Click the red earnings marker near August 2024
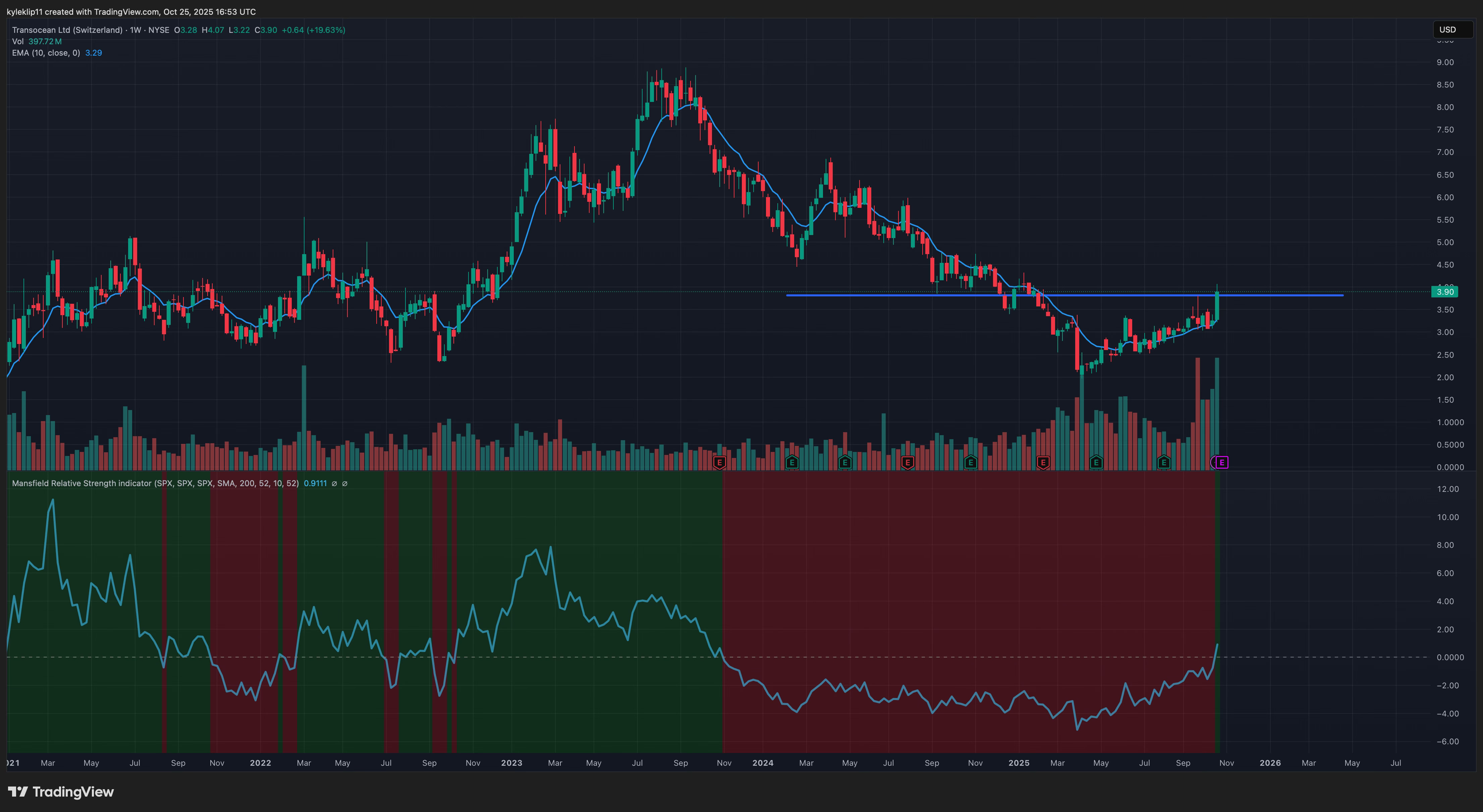This screenshot has height=812, width=1483. (x=907, y=462)
